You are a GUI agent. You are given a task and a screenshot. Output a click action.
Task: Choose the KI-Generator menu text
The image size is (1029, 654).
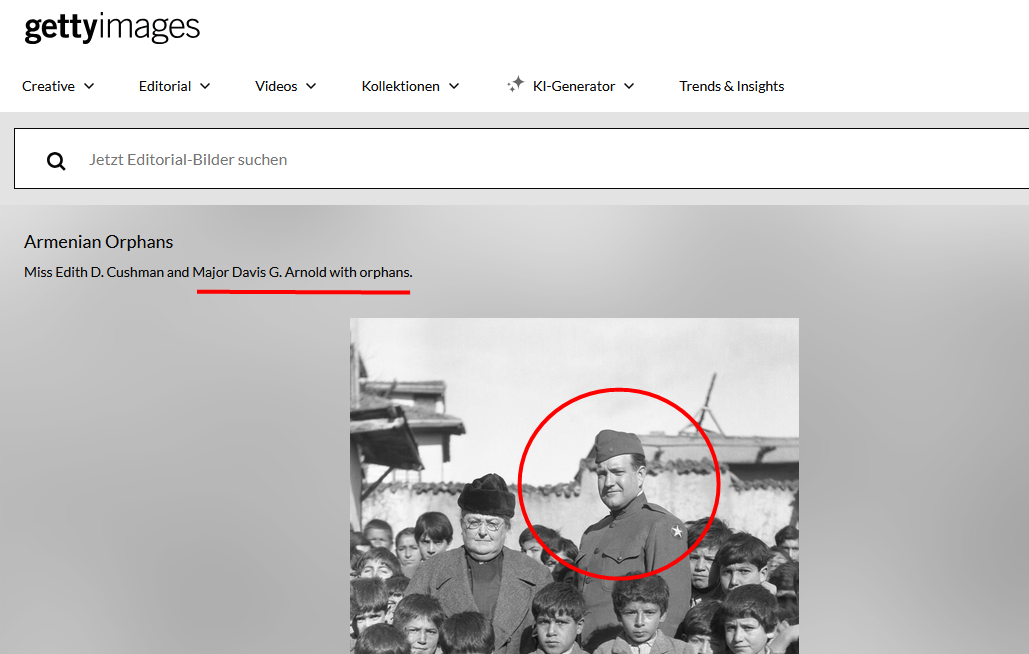pyautogui.click(x=574, y=86)
